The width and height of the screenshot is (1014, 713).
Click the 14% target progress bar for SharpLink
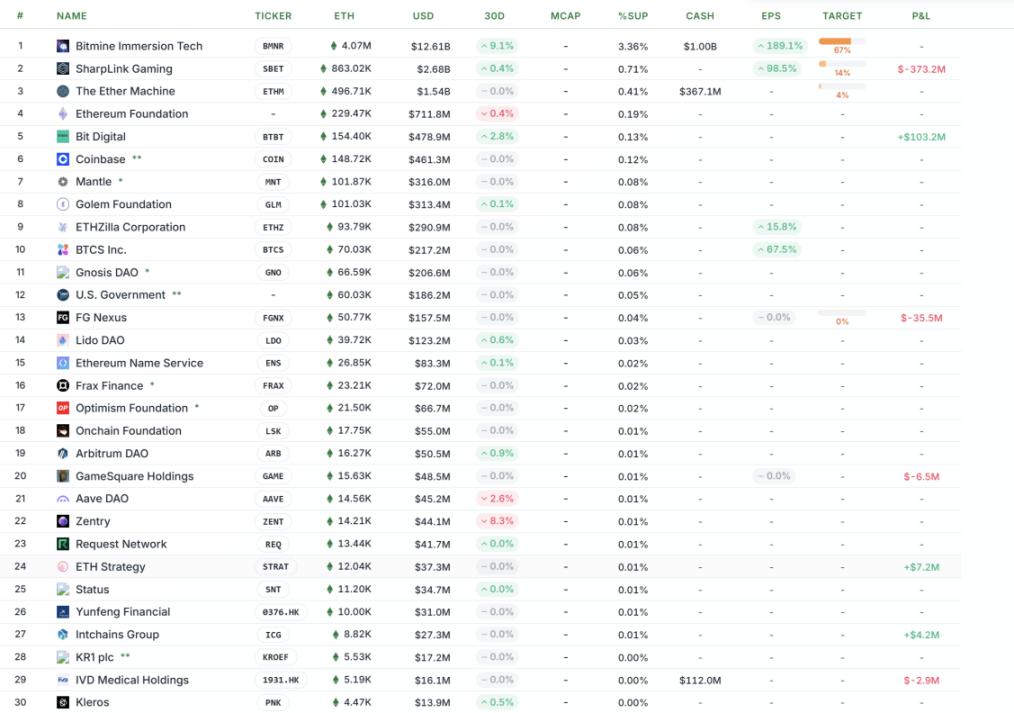[842, 64]
